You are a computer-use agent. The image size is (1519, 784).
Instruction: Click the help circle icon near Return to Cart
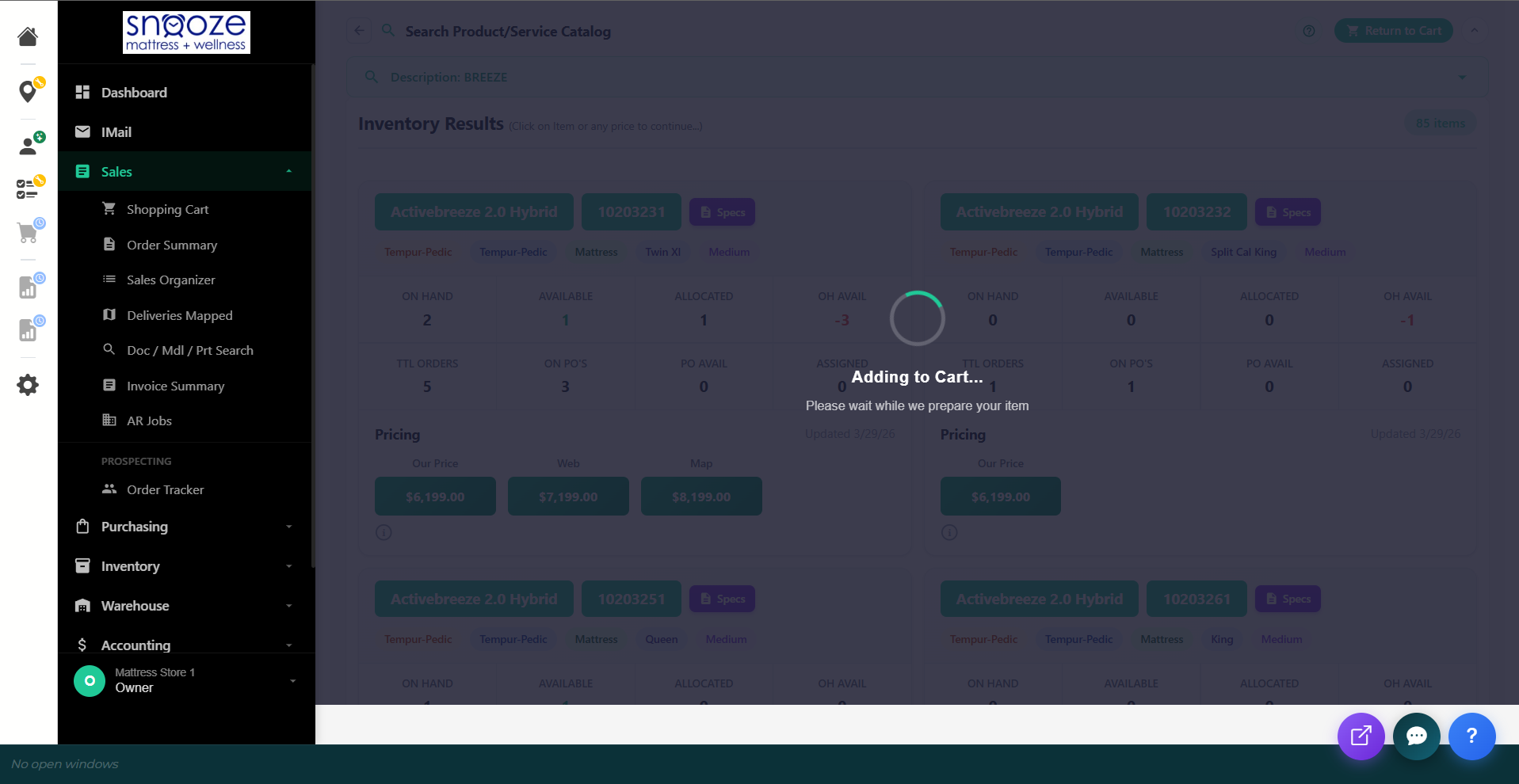(x=1308, y=31)
